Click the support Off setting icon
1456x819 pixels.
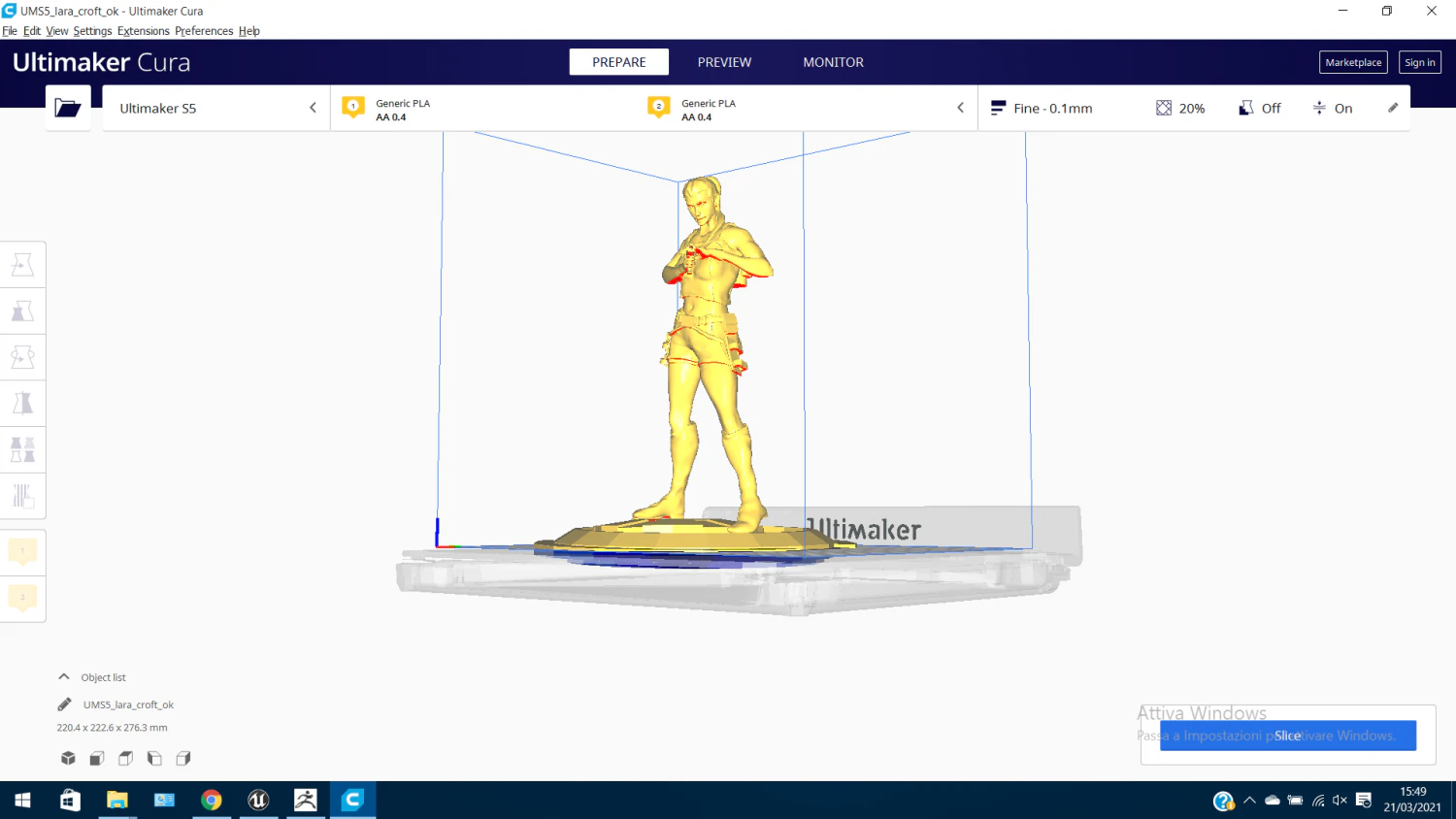click(1246, 108)
